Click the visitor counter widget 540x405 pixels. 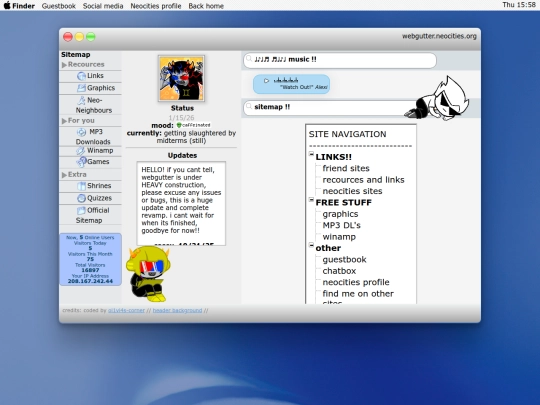(x=90, y=259)
